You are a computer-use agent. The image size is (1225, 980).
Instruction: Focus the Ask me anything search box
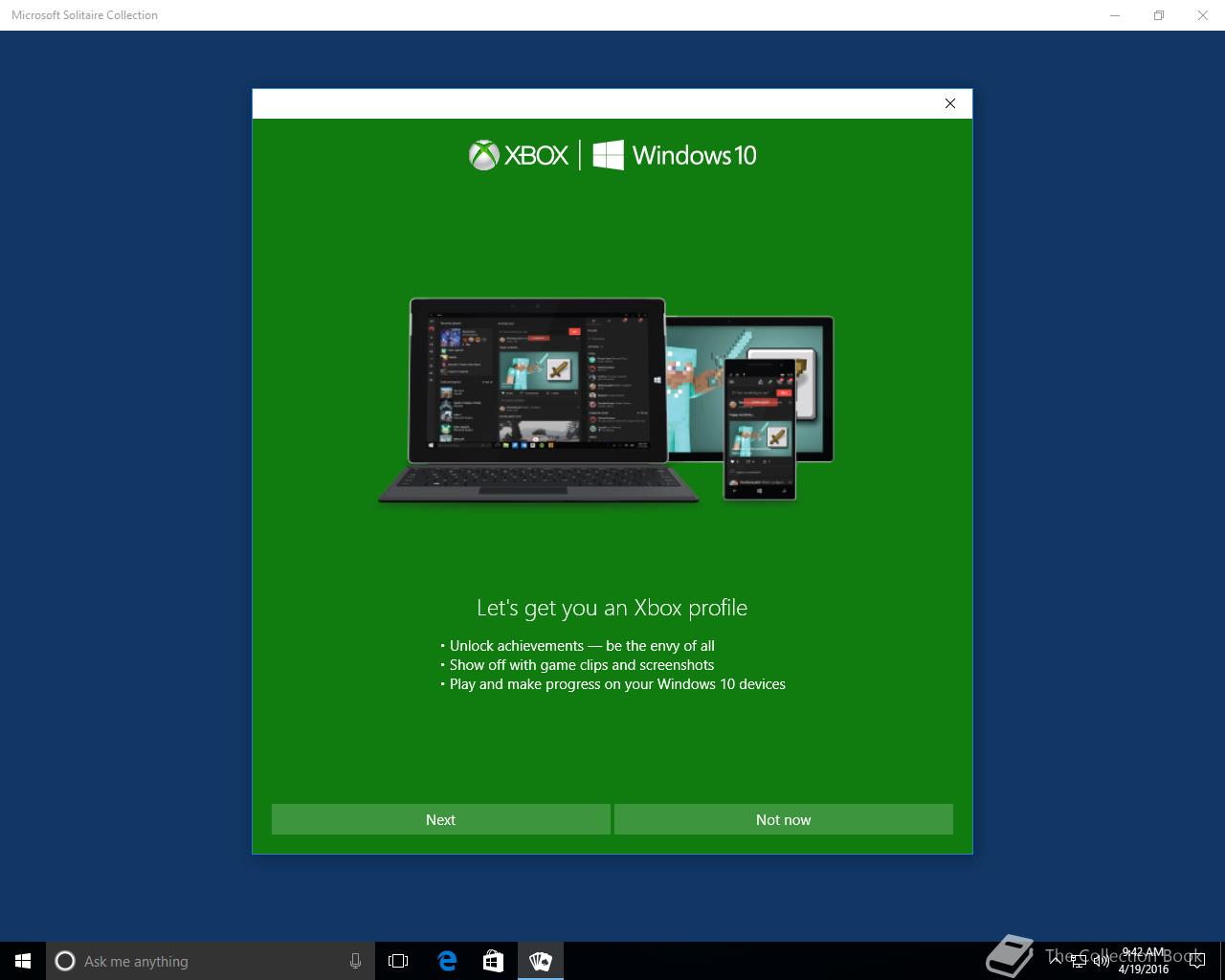pos(209,961)
